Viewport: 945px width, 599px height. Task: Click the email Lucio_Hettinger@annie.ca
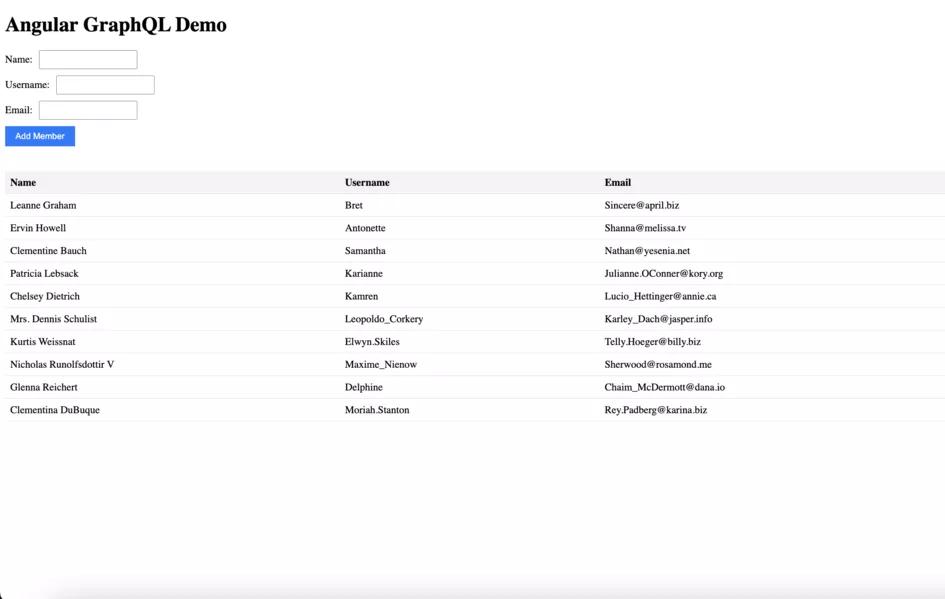(x=661, y=296)
